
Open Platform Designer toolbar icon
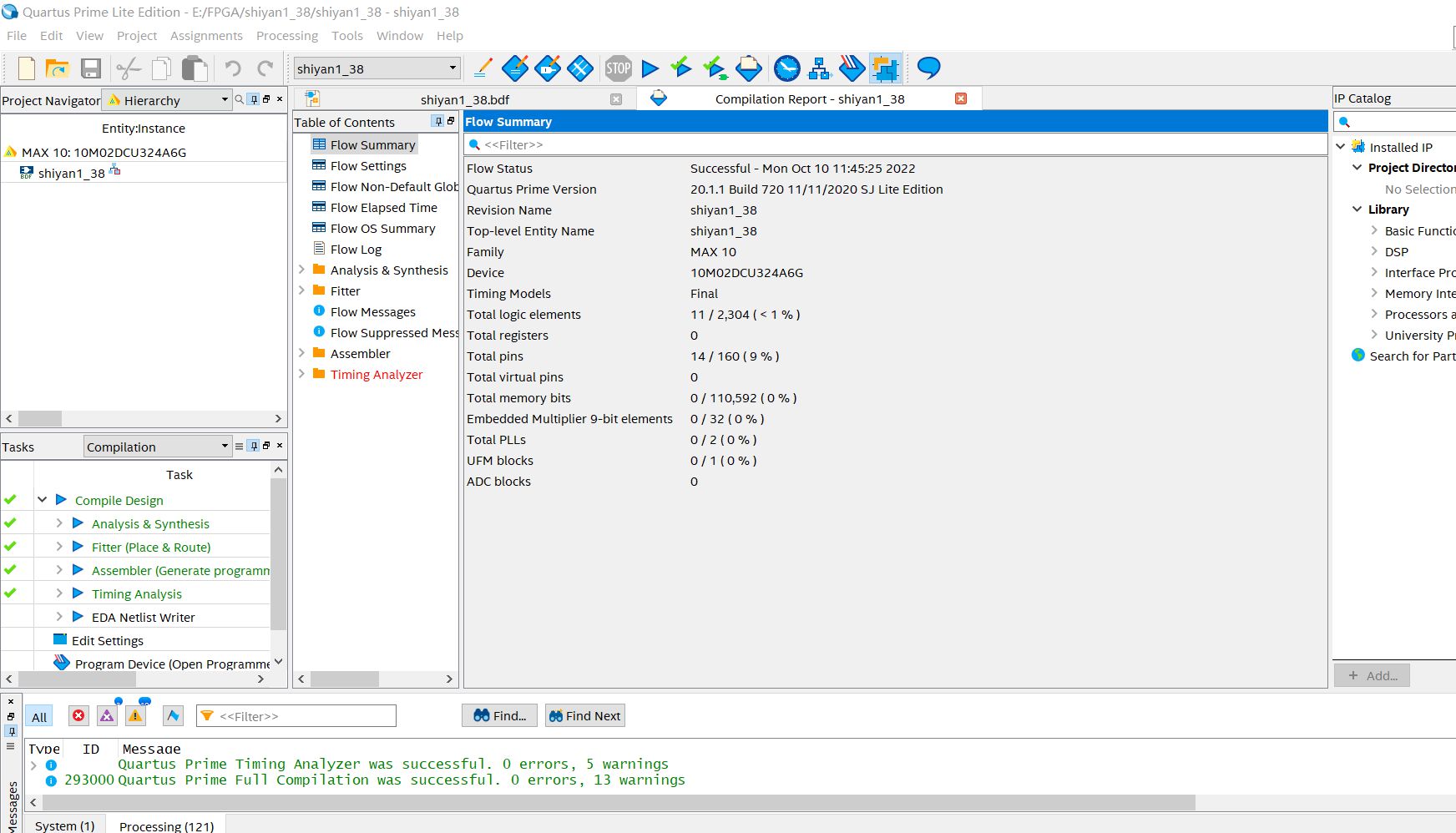click(885, 68)
